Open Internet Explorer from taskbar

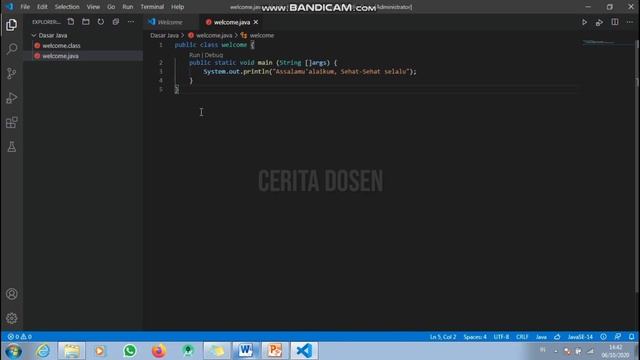[42, 351]
